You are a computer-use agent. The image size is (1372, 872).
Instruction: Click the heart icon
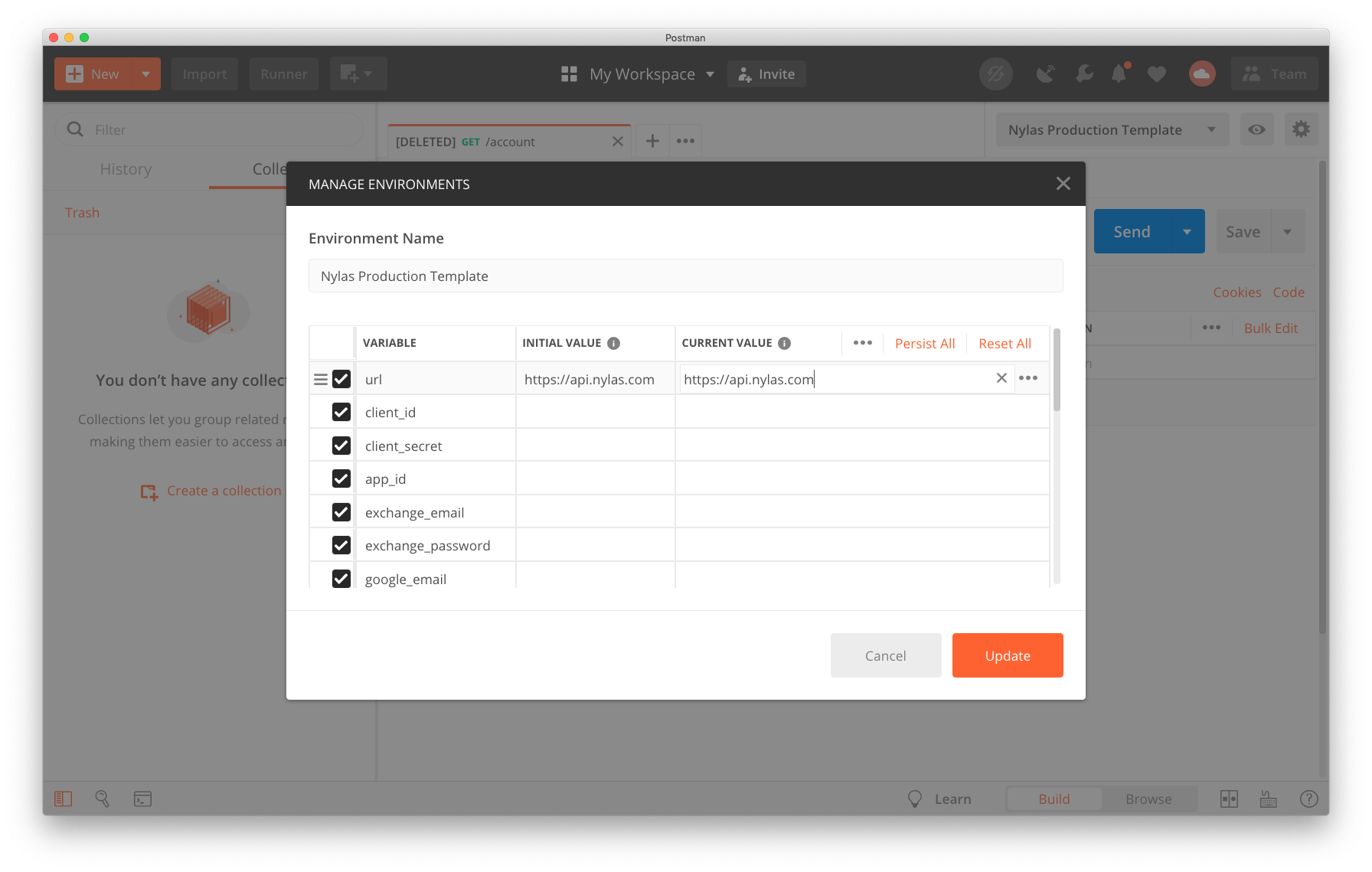point(1157,74)
